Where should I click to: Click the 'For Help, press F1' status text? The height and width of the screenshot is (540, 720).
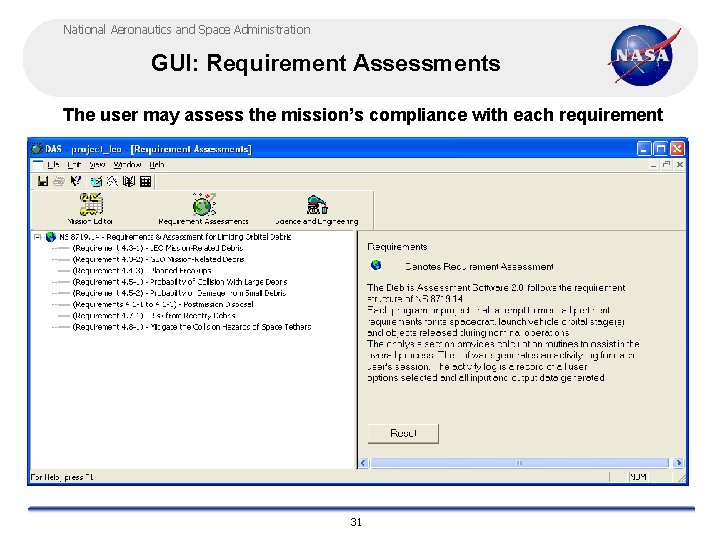[62, 477]
